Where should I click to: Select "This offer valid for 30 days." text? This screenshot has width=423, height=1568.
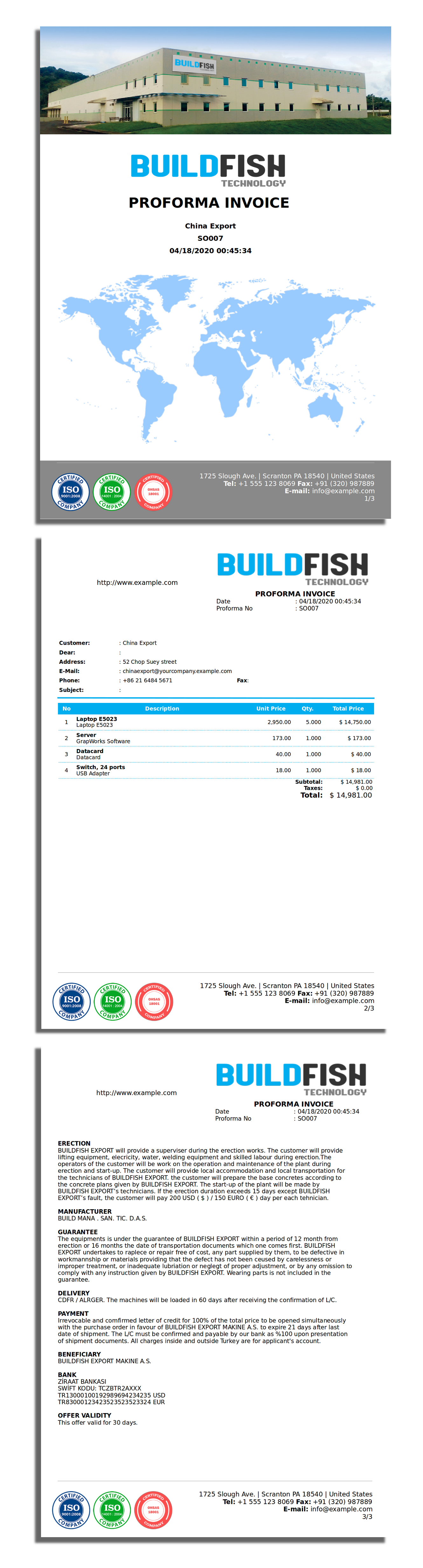tap(97, 1423)
